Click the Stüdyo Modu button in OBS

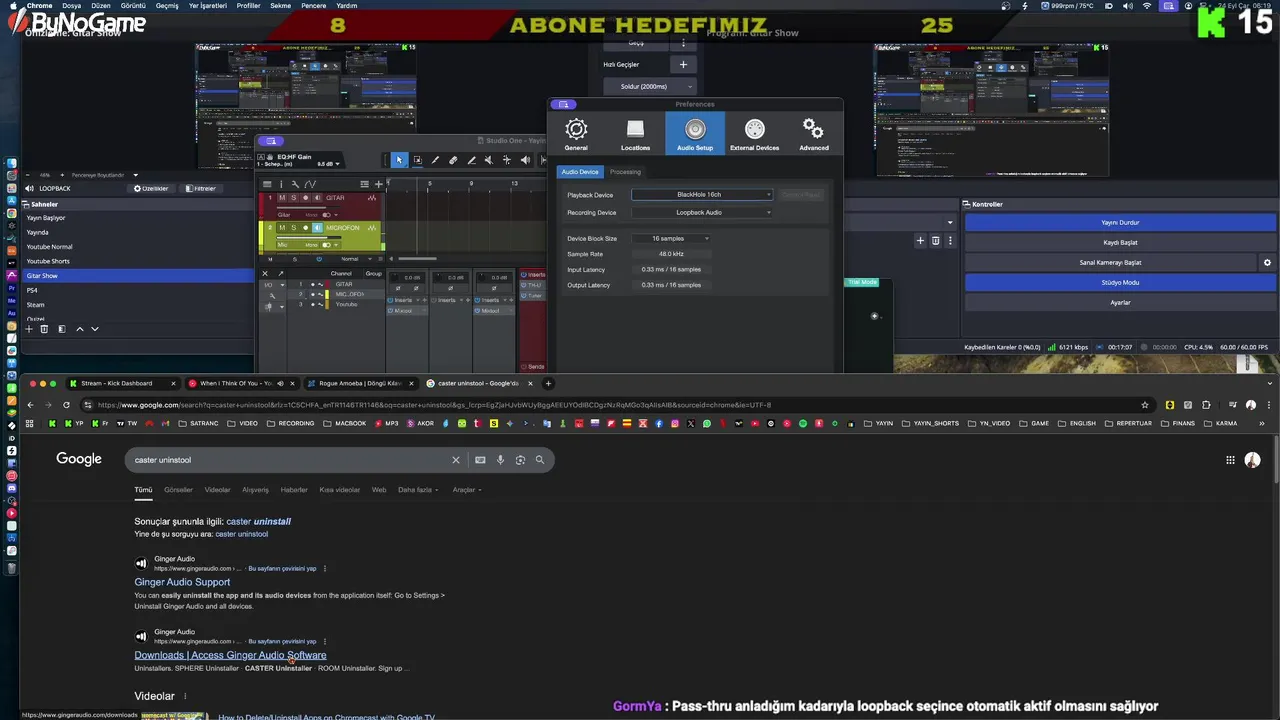point(1120,282)
